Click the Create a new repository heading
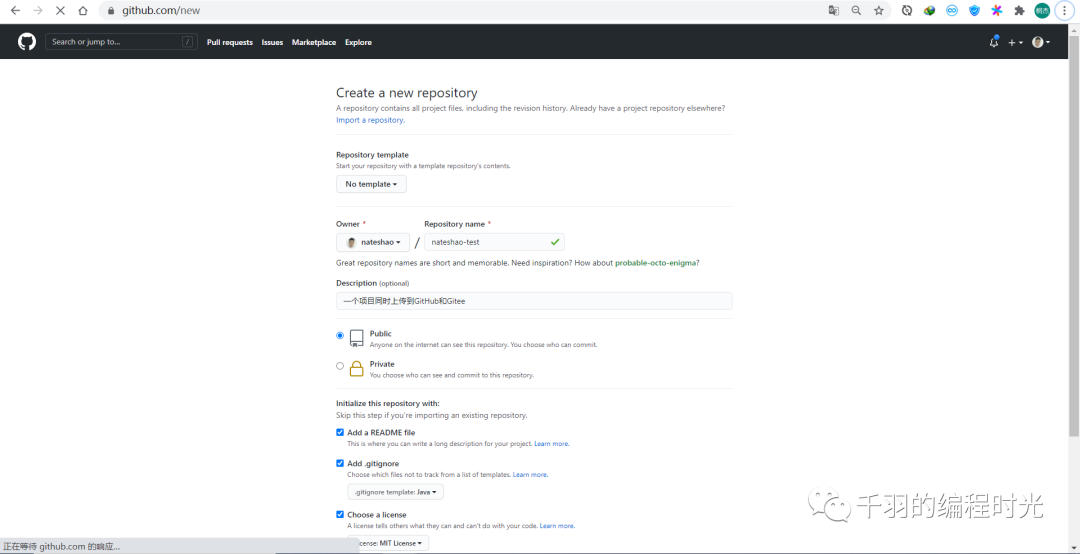The height and width of the screenshot is (554, 1080). click(406, 92)
